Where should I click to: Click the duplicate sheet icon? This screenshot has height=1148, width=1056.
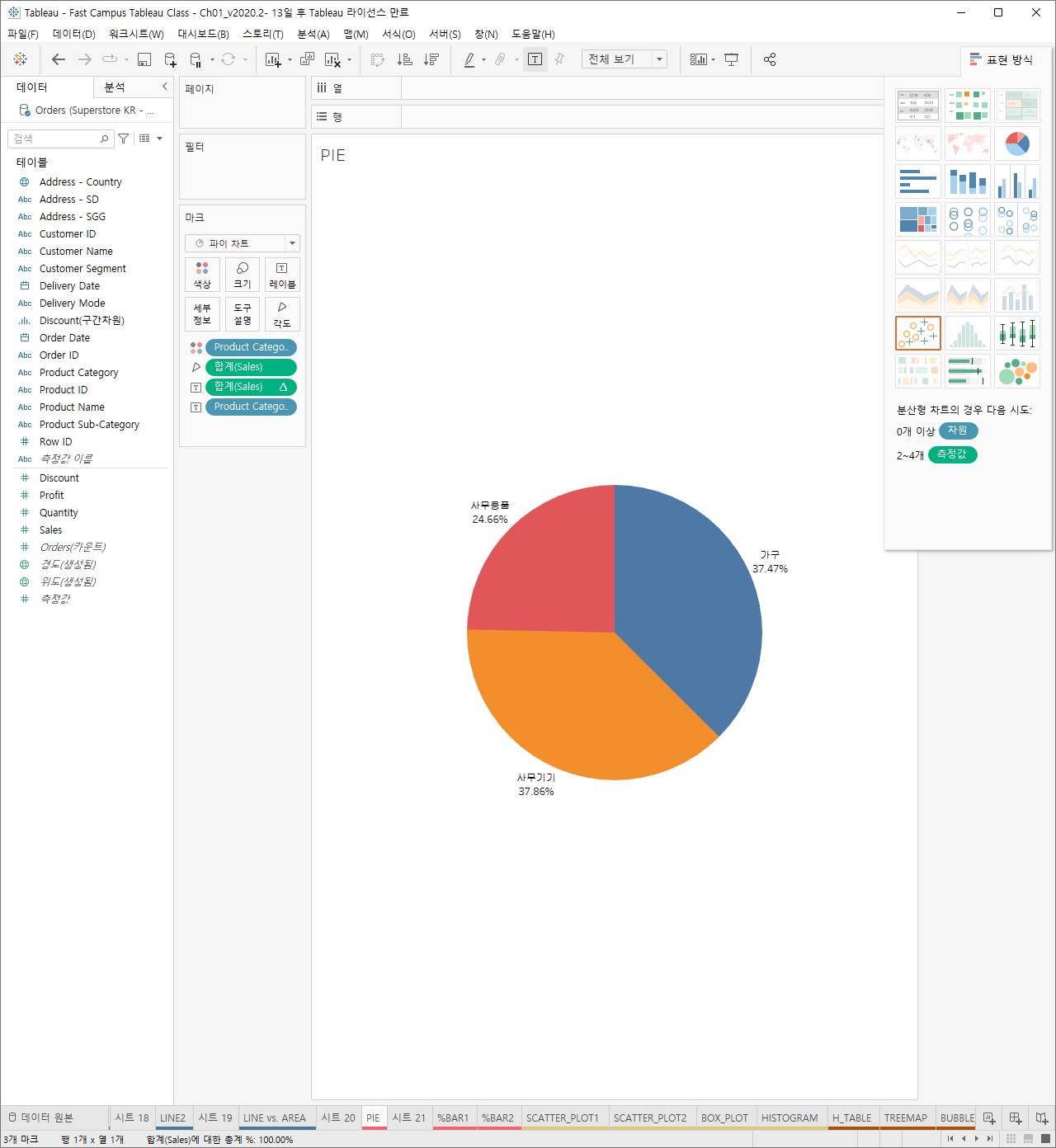coord(307,59)
